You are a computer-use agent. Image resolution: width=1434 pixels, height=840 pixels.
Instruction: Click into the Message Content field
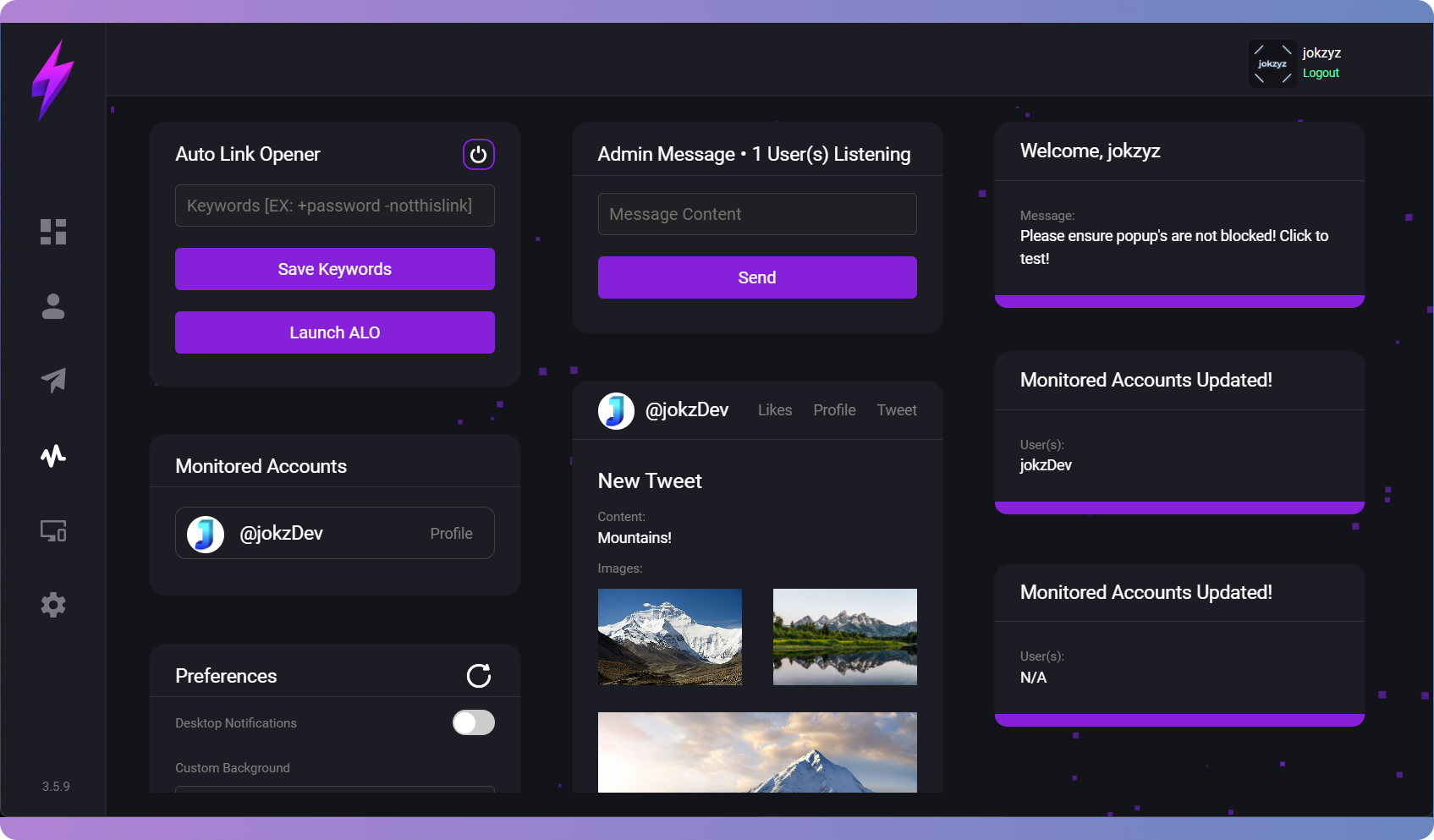pos(756,214)
